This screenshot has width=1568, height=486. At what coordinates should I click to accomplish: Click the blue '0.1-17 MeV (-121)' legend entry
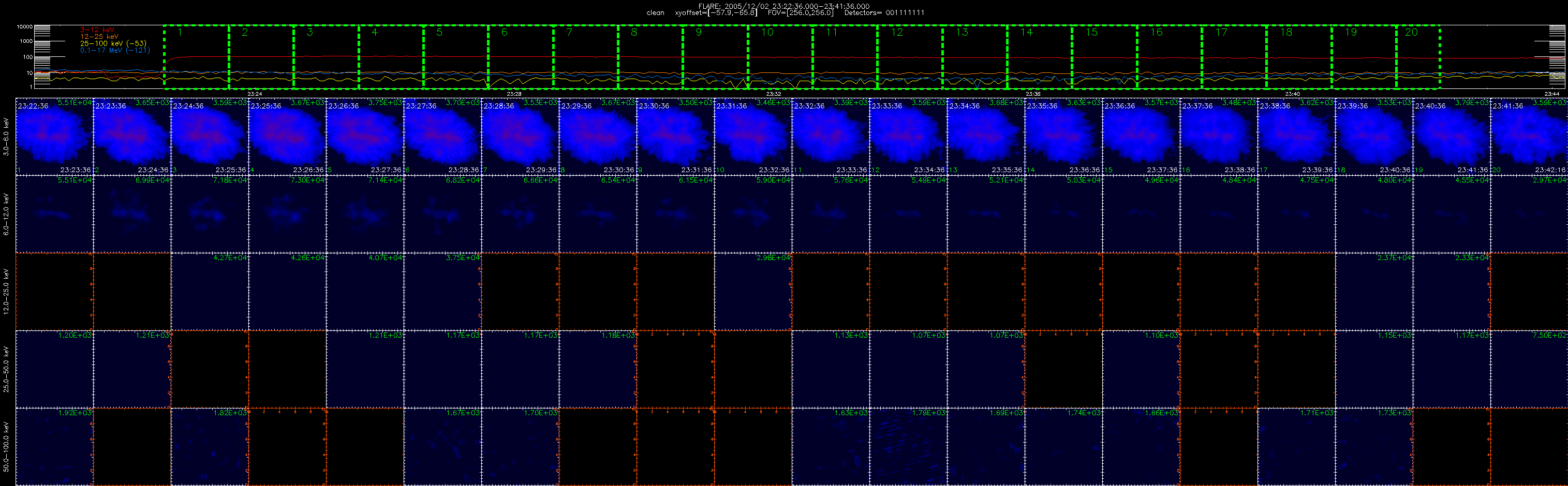tap(115, 50)
